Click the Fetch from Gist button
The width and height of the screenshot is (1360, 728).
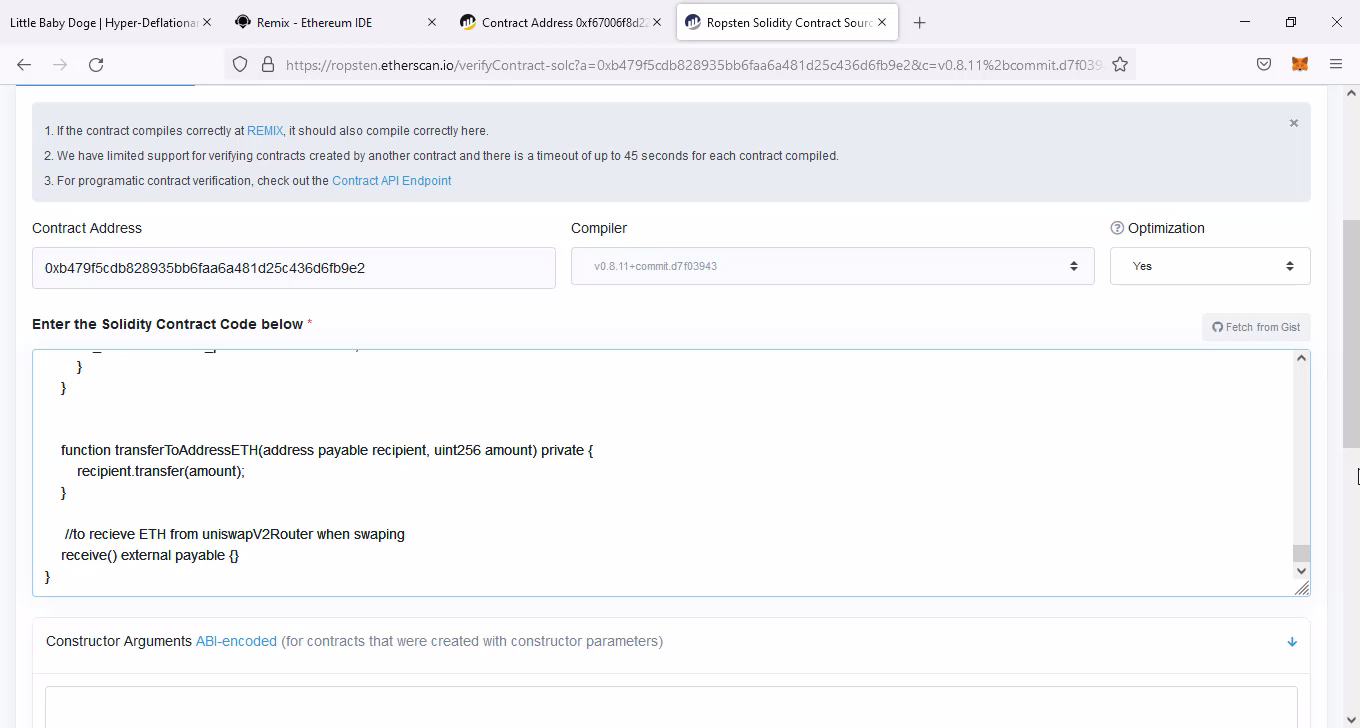1256,327
